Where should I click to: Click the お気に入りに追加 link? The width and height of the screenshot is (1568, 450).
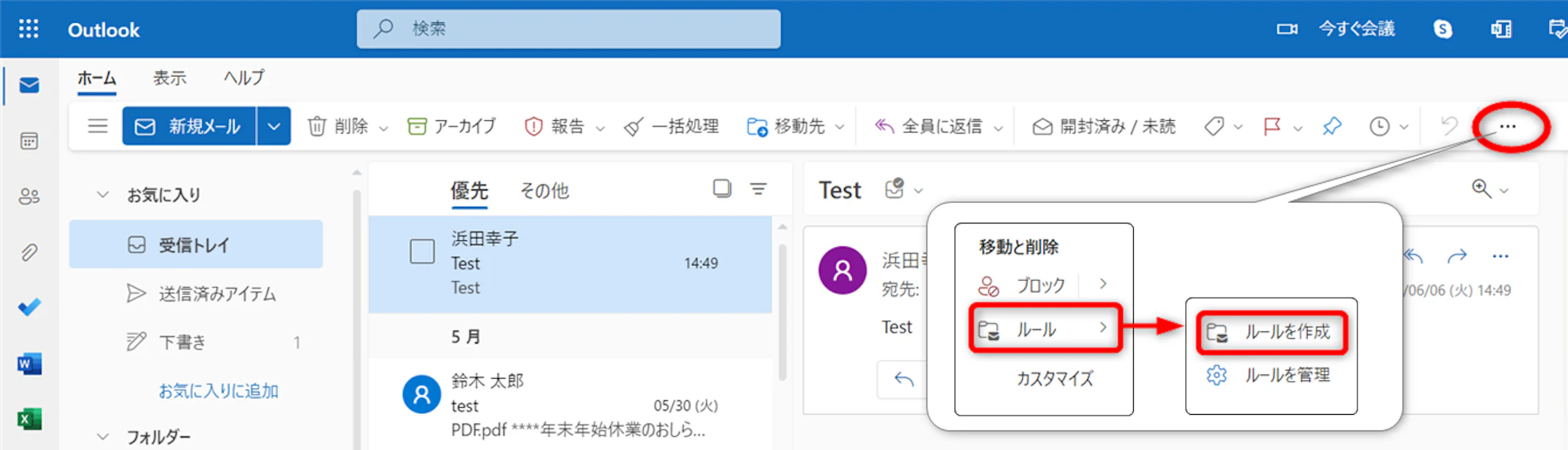(x=218, y=391)
